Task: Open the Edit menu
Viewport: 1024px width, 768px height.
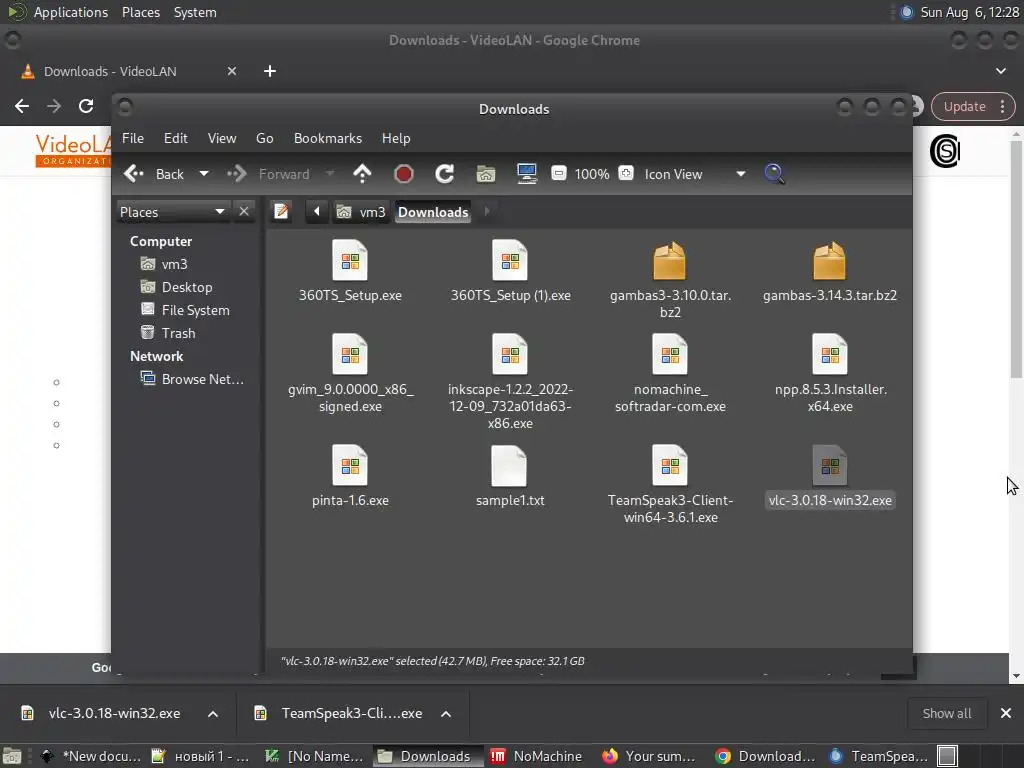Action: click(176, 138)
